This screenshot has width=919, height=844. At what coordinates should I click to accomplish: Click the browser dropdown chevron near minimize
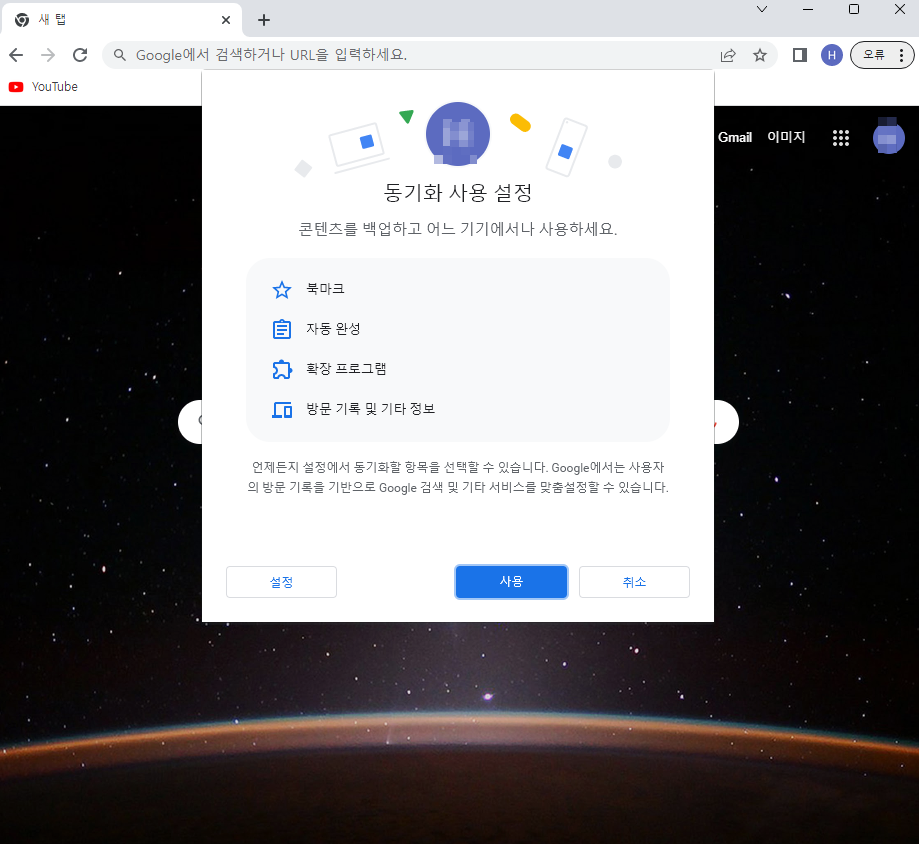tap(762, 9)
